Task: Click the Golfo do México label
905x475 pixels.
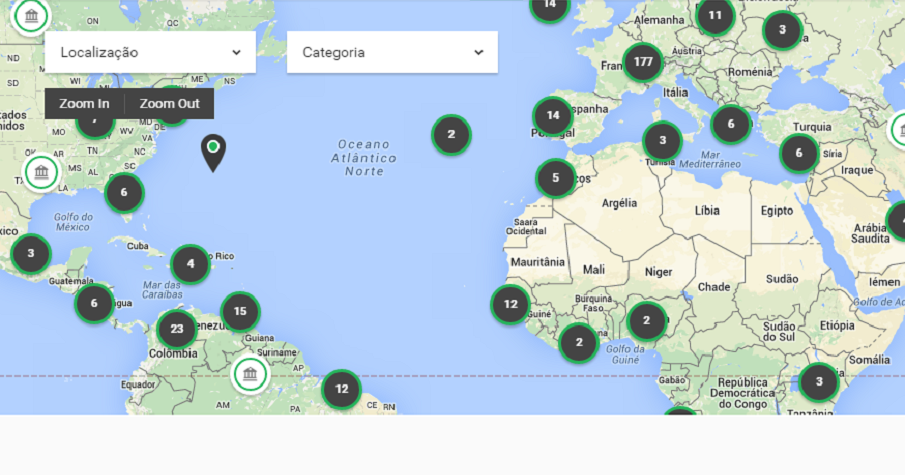Action: point(73,222)
